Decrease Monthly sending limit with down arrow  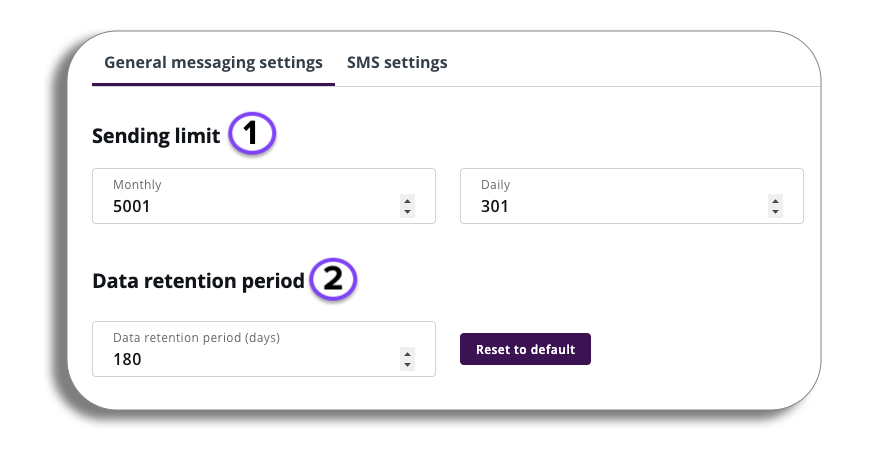(x=407, y=212)
